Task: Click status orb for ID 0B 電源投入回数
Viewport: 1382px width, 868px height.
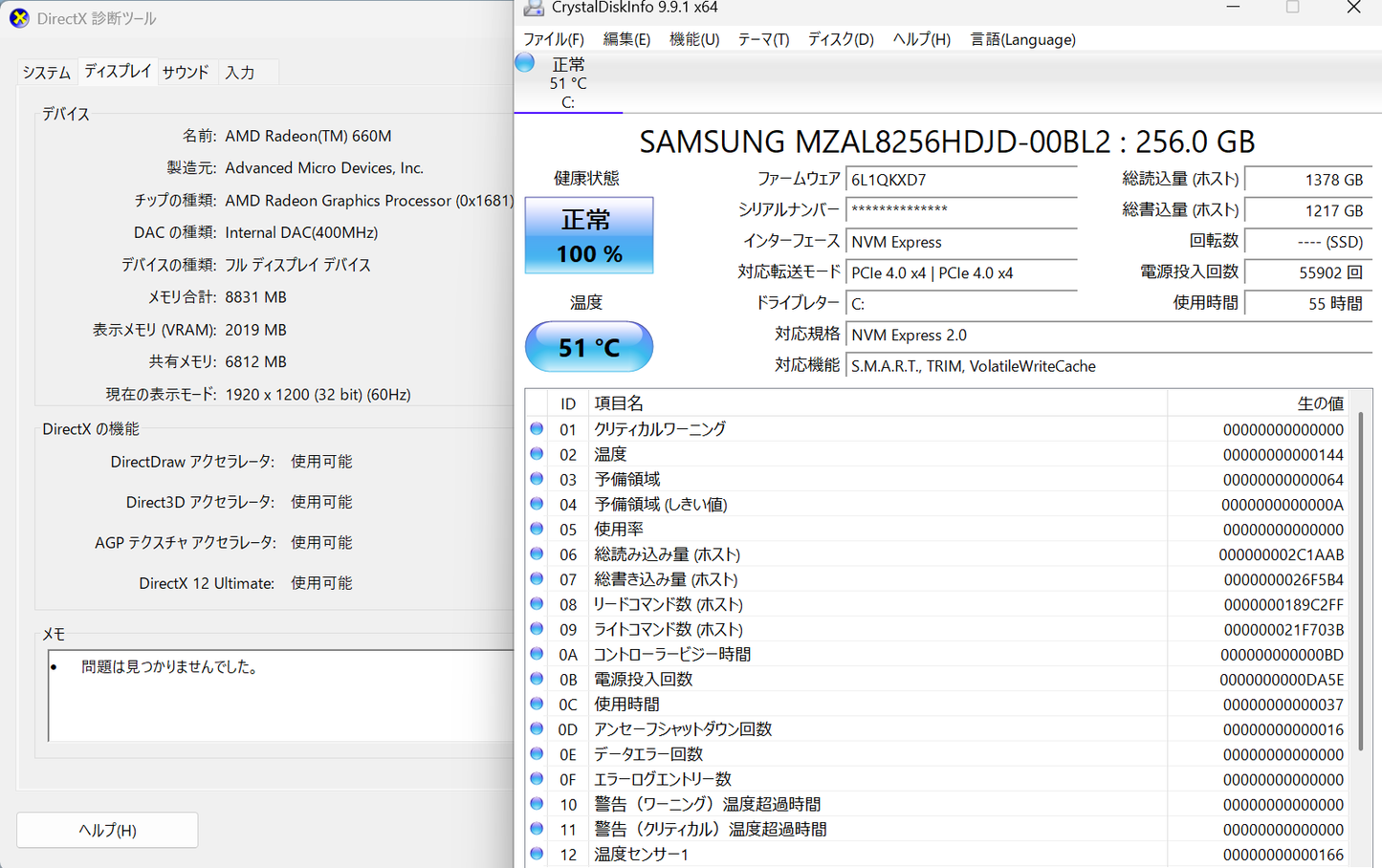Action: click(x=537, y=678)
